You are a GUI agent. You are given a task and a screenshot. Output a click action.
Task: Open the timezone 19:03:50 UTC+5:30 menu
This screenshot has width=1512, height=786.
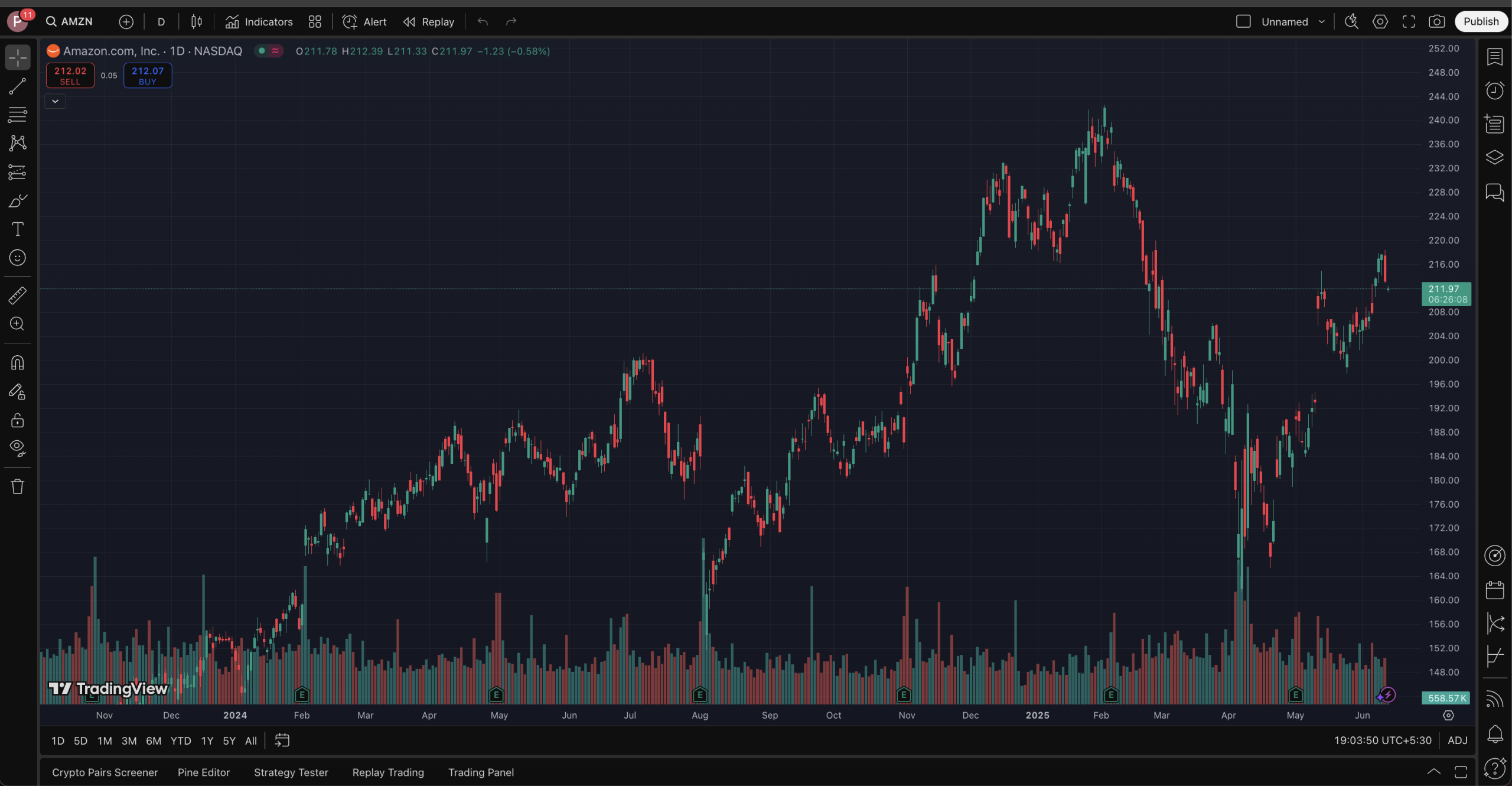[1383, 740]
